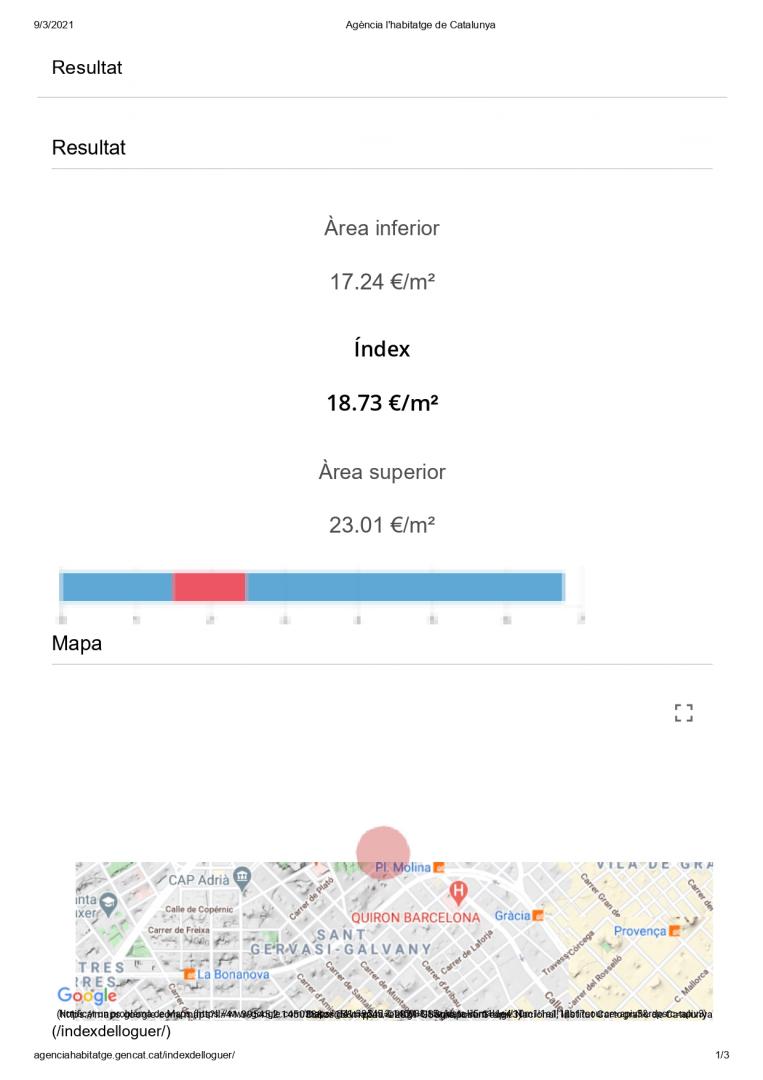The height and width of the screenshot is (1080, 763).
Task: Select the Pl. Molina station icon
Action: pyautogui.click(x=439, y=867)
